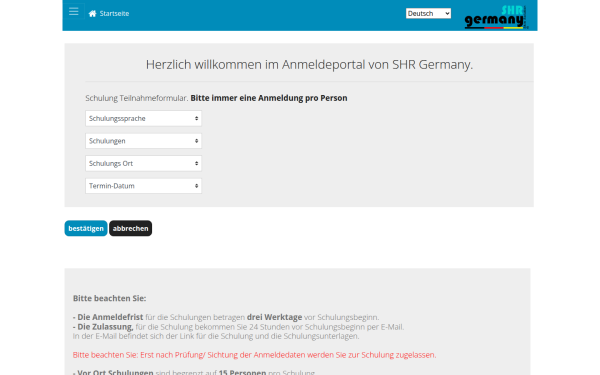The height and width of the screenshot is (375, 600).
Task: Click the SHR Germany logo
Action: (x=496, y=17)
